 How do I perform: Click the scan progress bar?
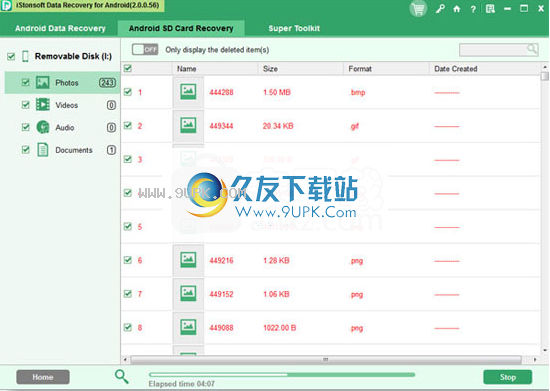click(282, 375)
